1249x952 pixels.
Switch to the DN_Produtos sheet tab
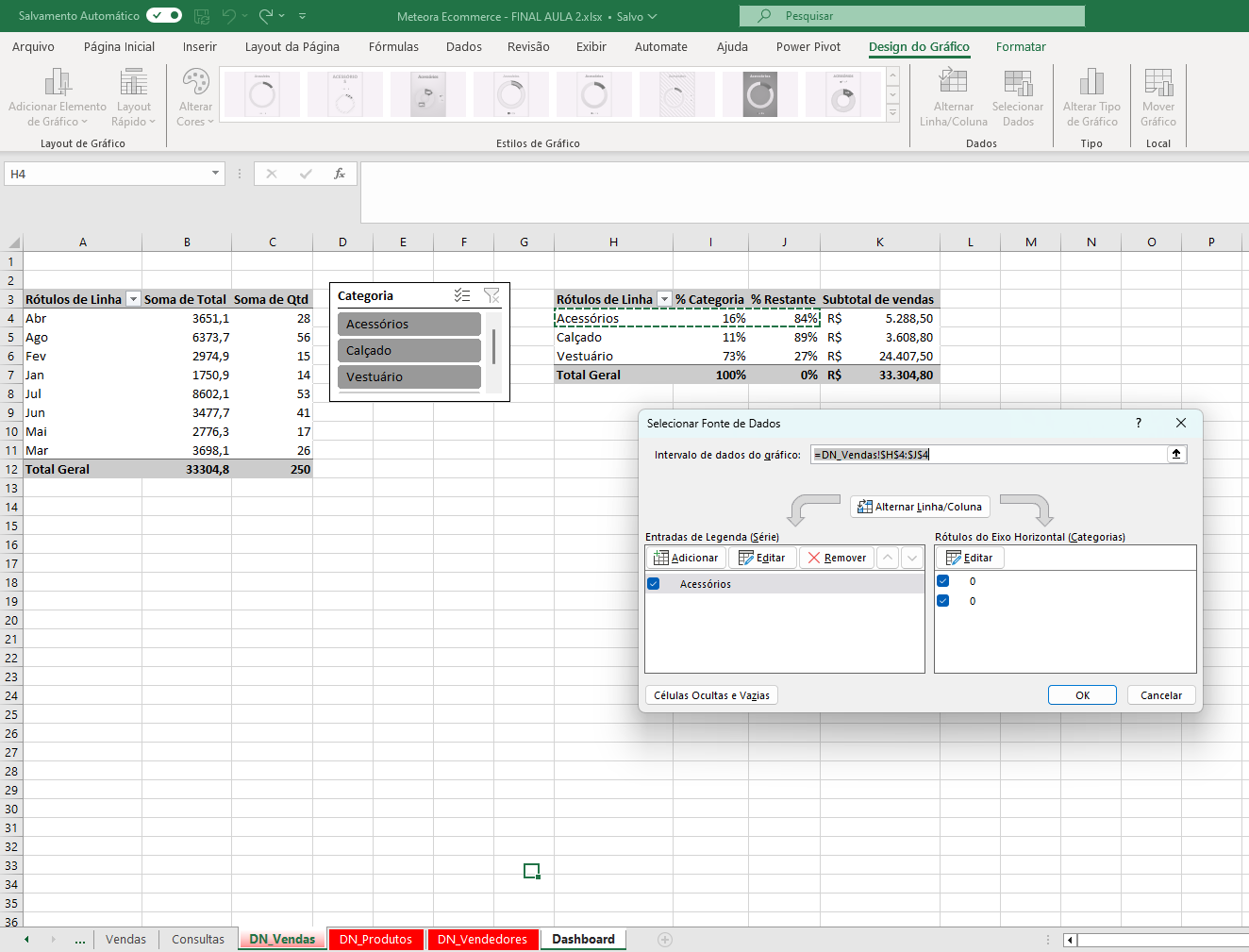point(375,939)
